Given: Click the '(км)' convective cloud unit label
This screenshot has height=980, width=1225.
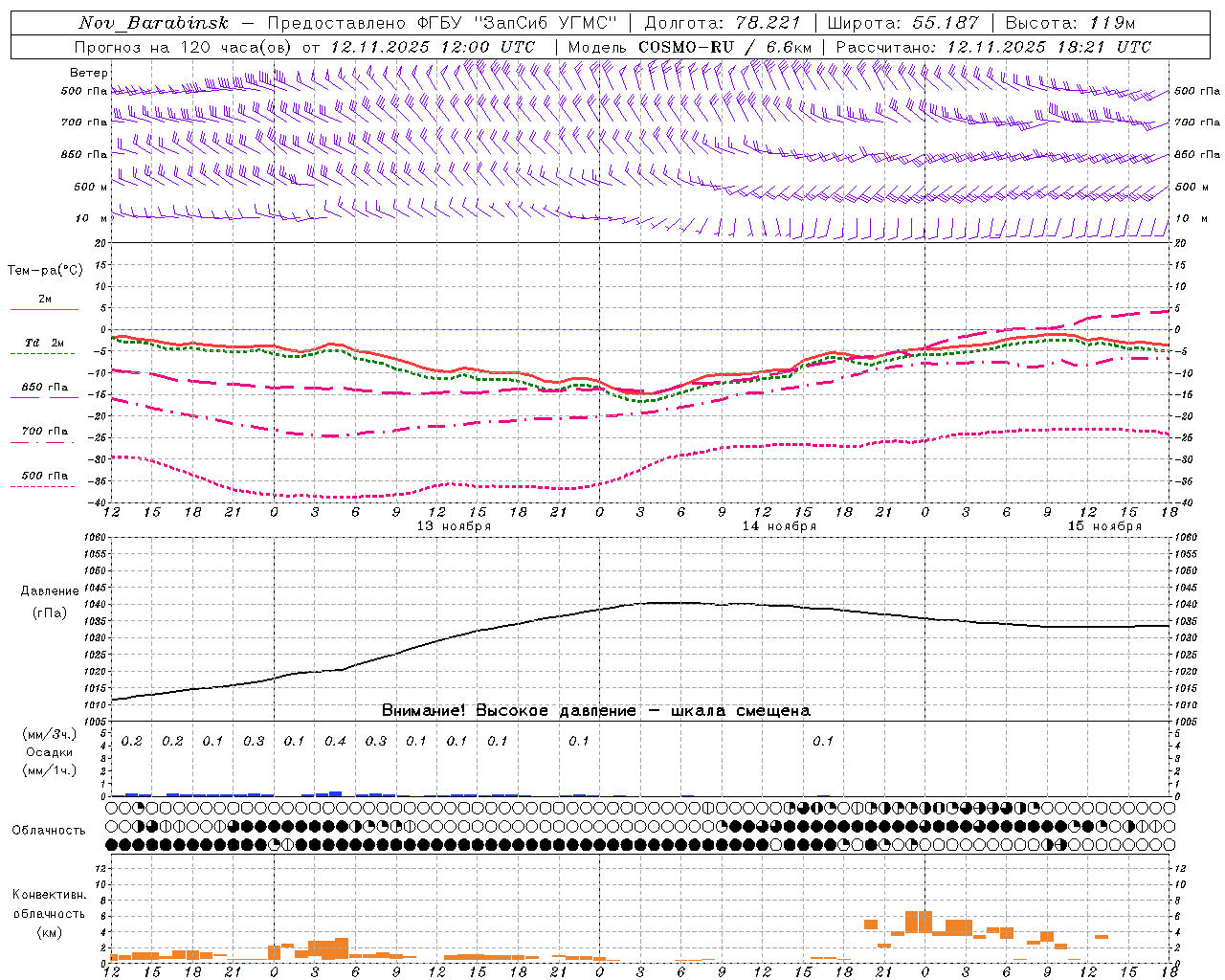Looking at the screenshot, I should click(50, 932).
